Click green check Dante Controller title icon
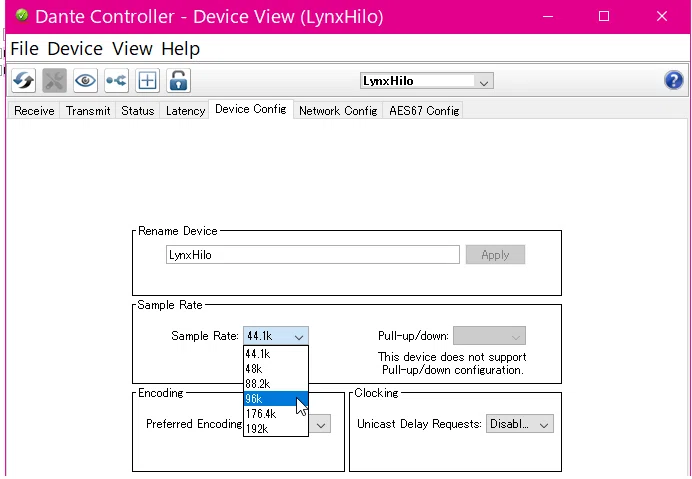This screenshot has width=692, height=479. [x=22, y=16]
